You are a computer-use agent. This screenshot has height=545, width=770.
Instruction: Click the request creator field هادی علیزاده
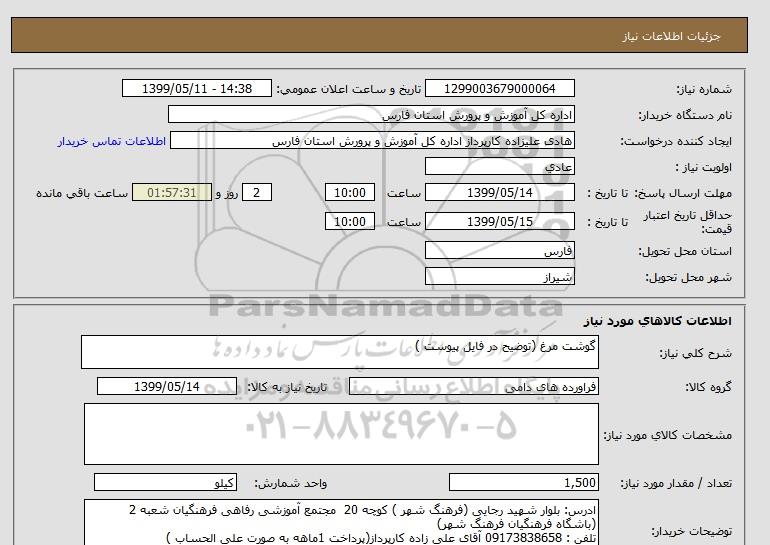(372, 140)
